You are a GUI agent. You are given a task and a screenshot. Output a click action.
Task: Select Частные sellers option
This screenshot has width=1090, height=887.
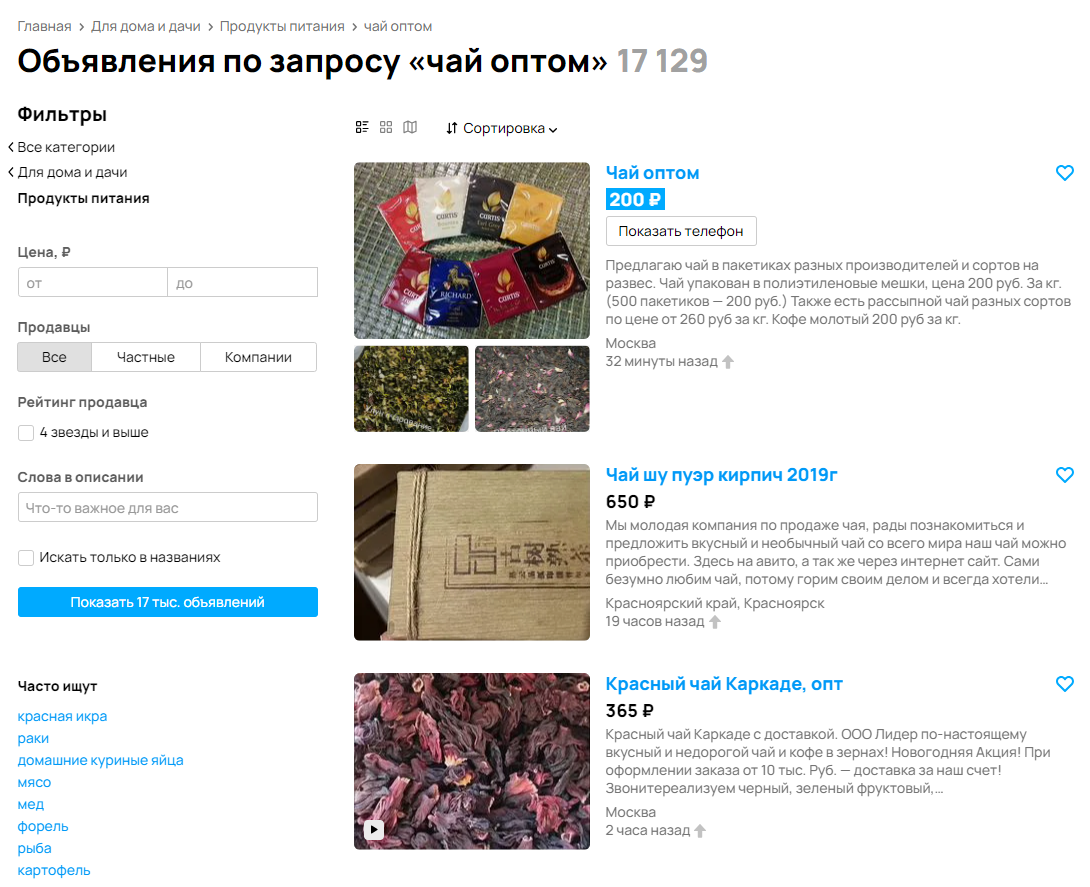point(146,357)
